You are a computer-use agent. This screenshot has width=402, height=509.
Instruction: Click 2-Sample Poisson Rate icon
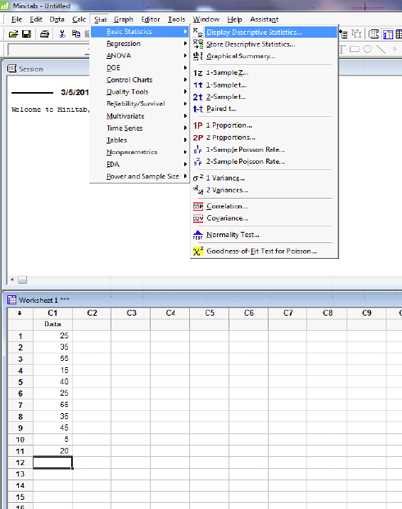[198, 162]
